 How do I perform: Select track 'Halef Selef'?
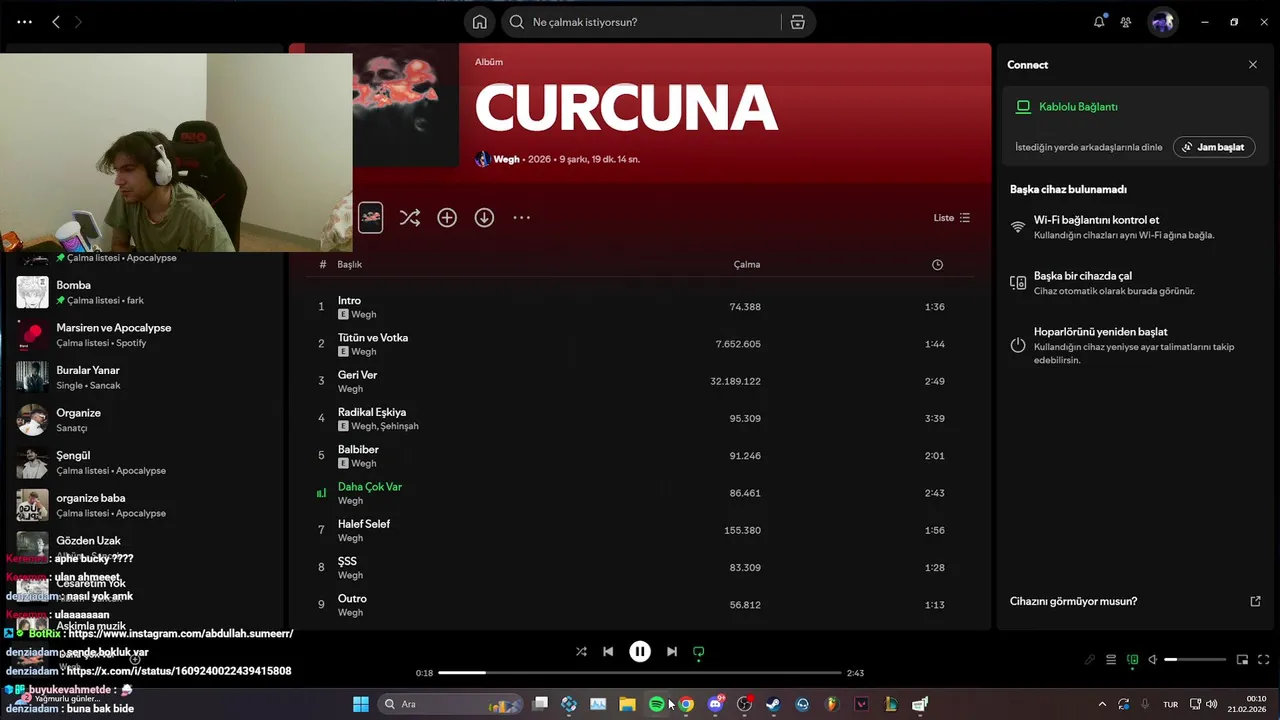363,523
